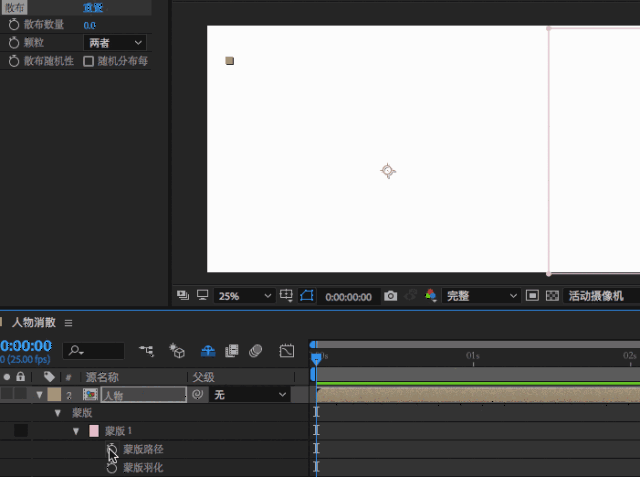Screen dimensions: 640x477
Task: Click the 重置 reset link
Action: (x=93, y=8)
